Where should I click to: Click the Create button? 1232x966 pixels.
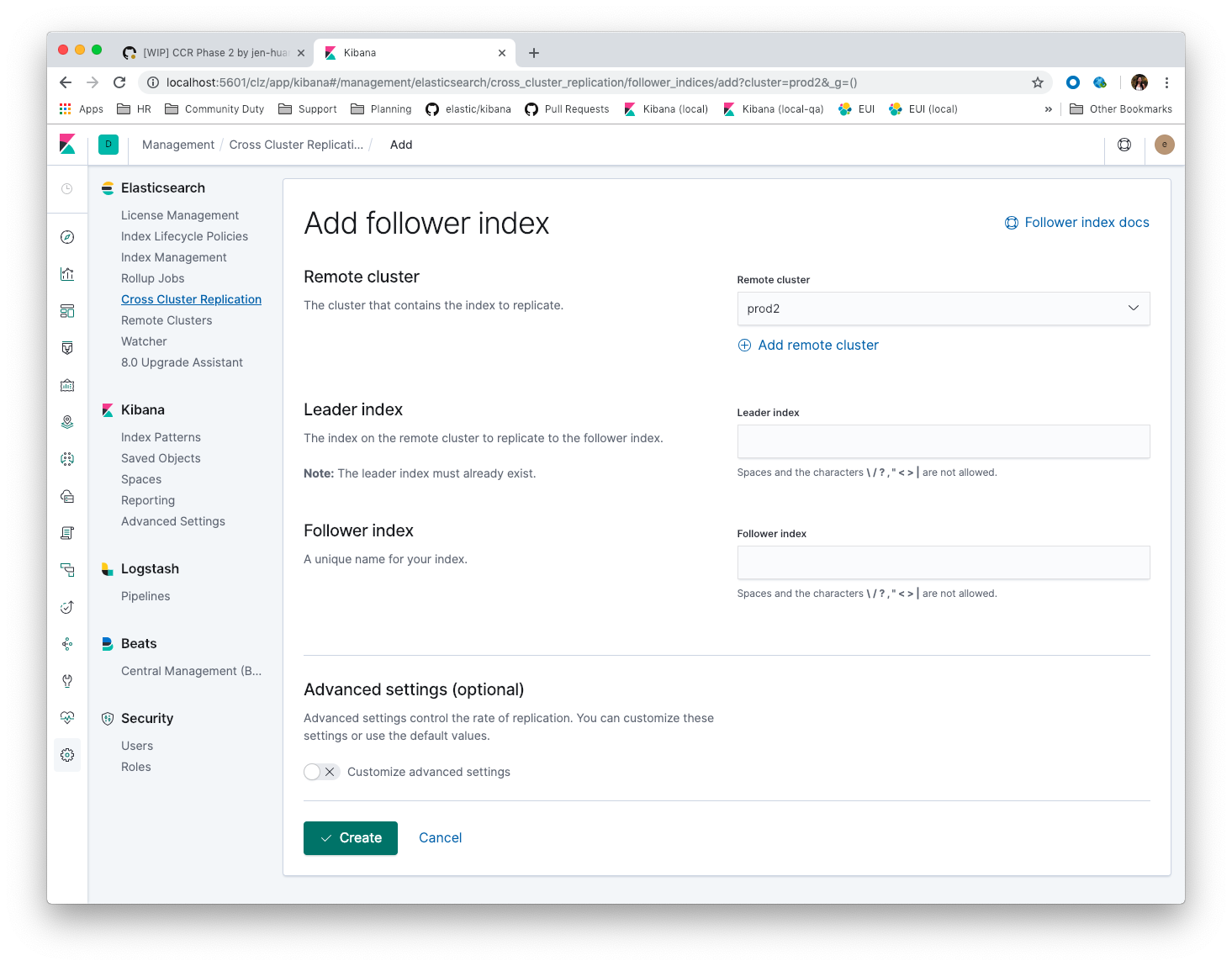[351, 838]
